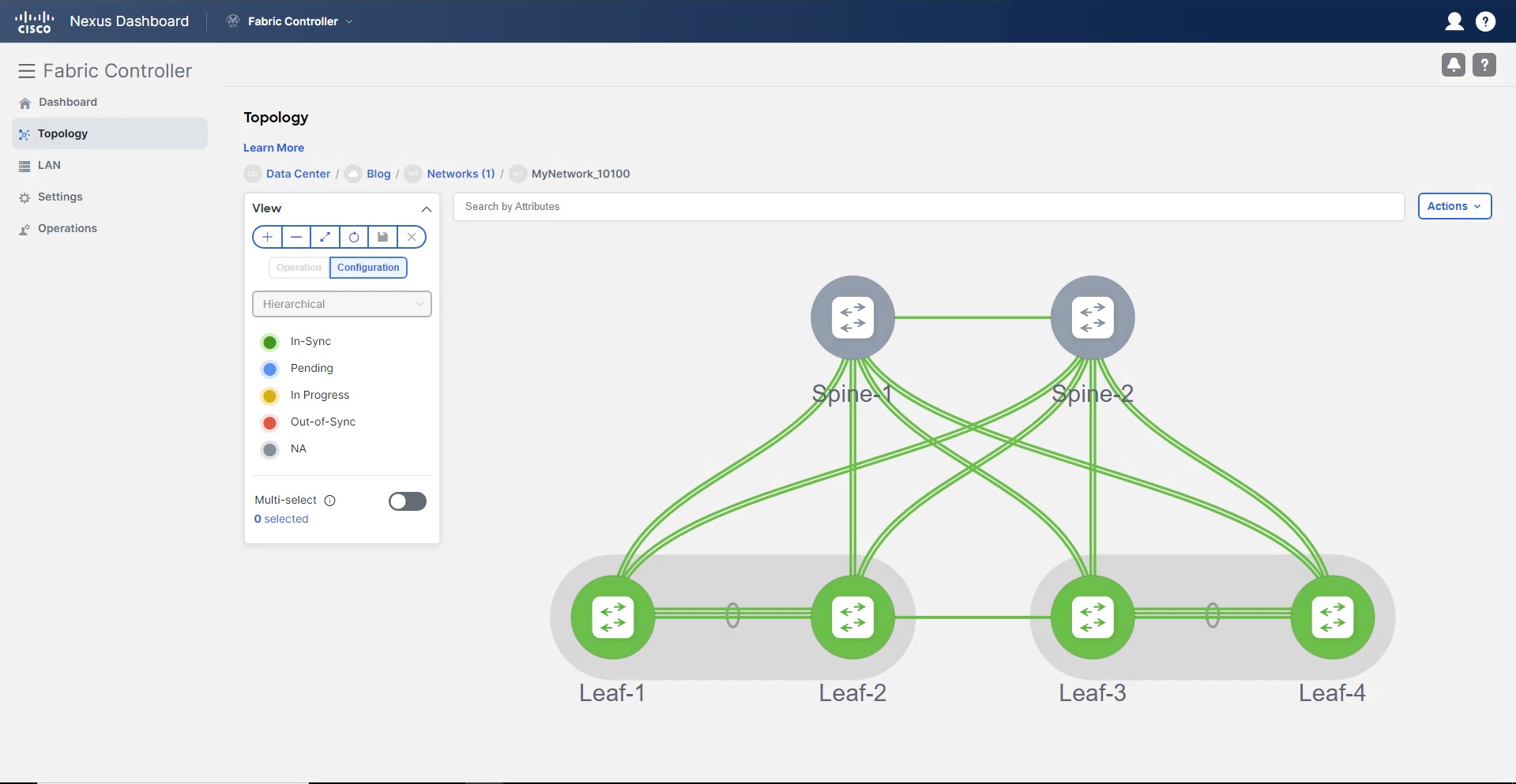Save the topology layout
1516x784 pixels.
382,237
